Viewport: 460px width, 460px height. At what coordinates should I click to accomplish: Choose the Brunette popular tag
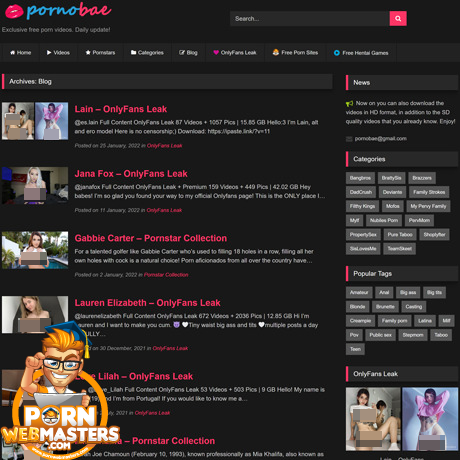point(385,307)
